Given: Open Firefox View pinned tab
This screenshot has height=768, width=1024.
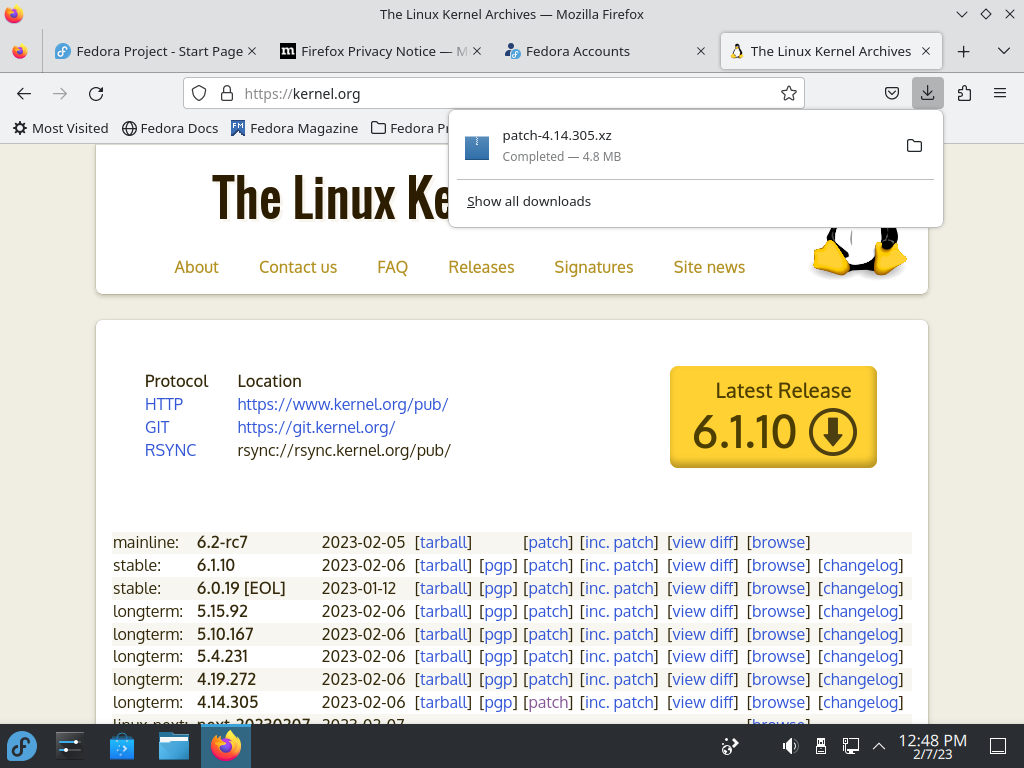Looking at the screenshot, I should (x=20, y=52).
